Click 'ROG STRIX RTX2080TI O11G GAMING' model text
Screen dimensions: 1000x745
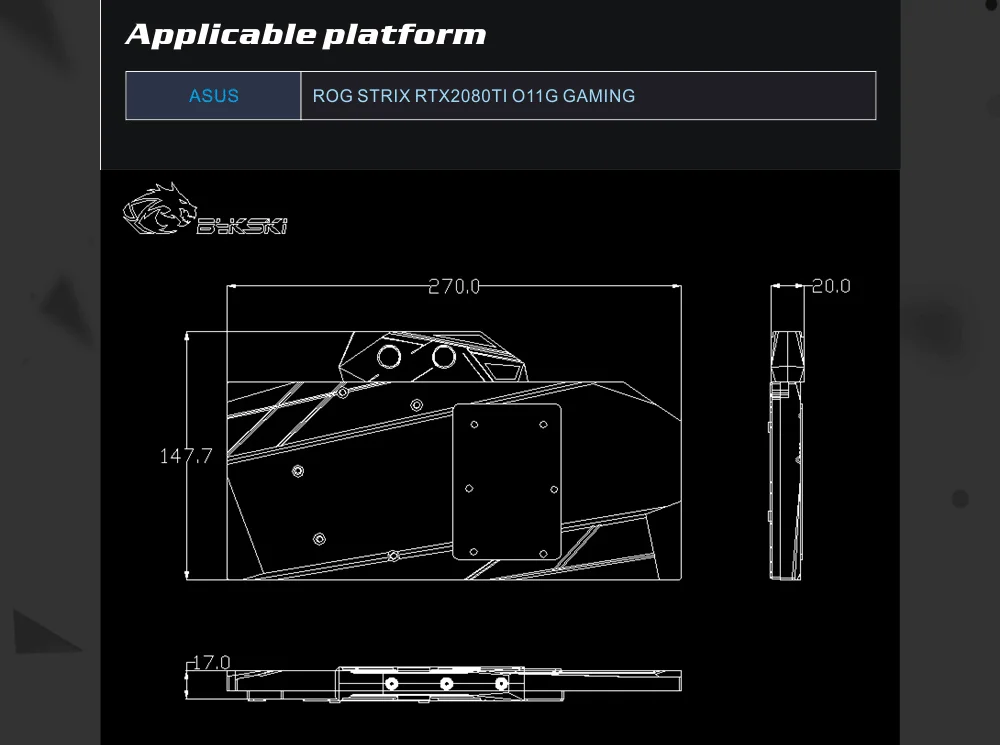coord(473,96)
